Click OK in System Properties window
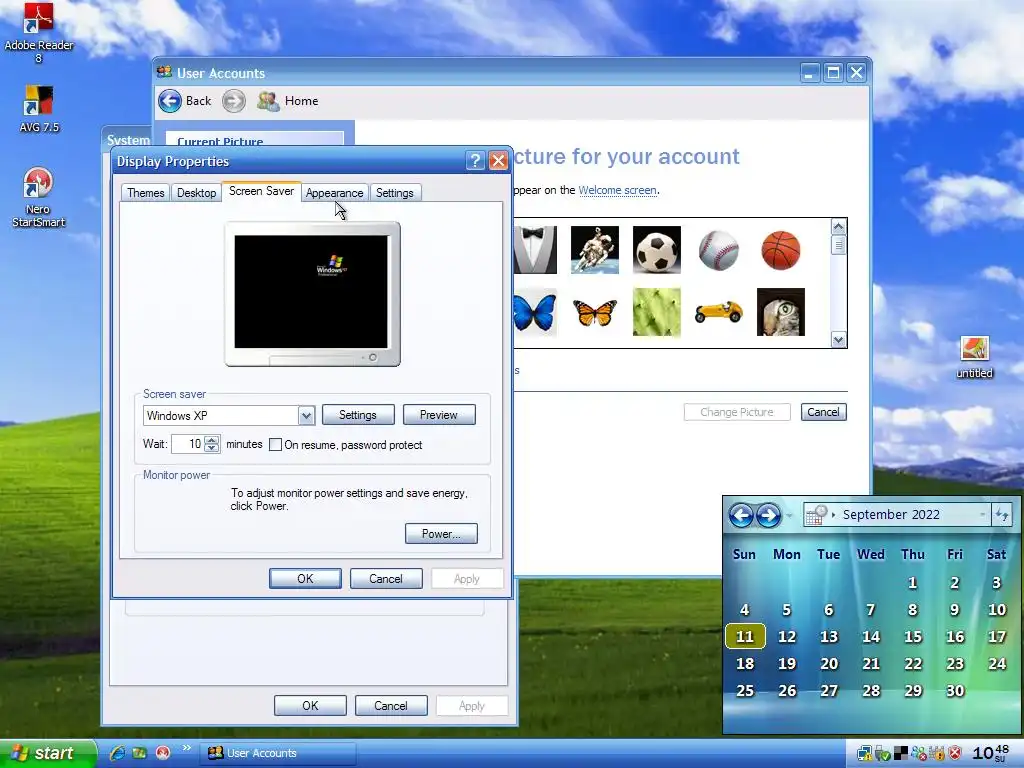This screenshot has width=1024, height=768. (310, 706)
